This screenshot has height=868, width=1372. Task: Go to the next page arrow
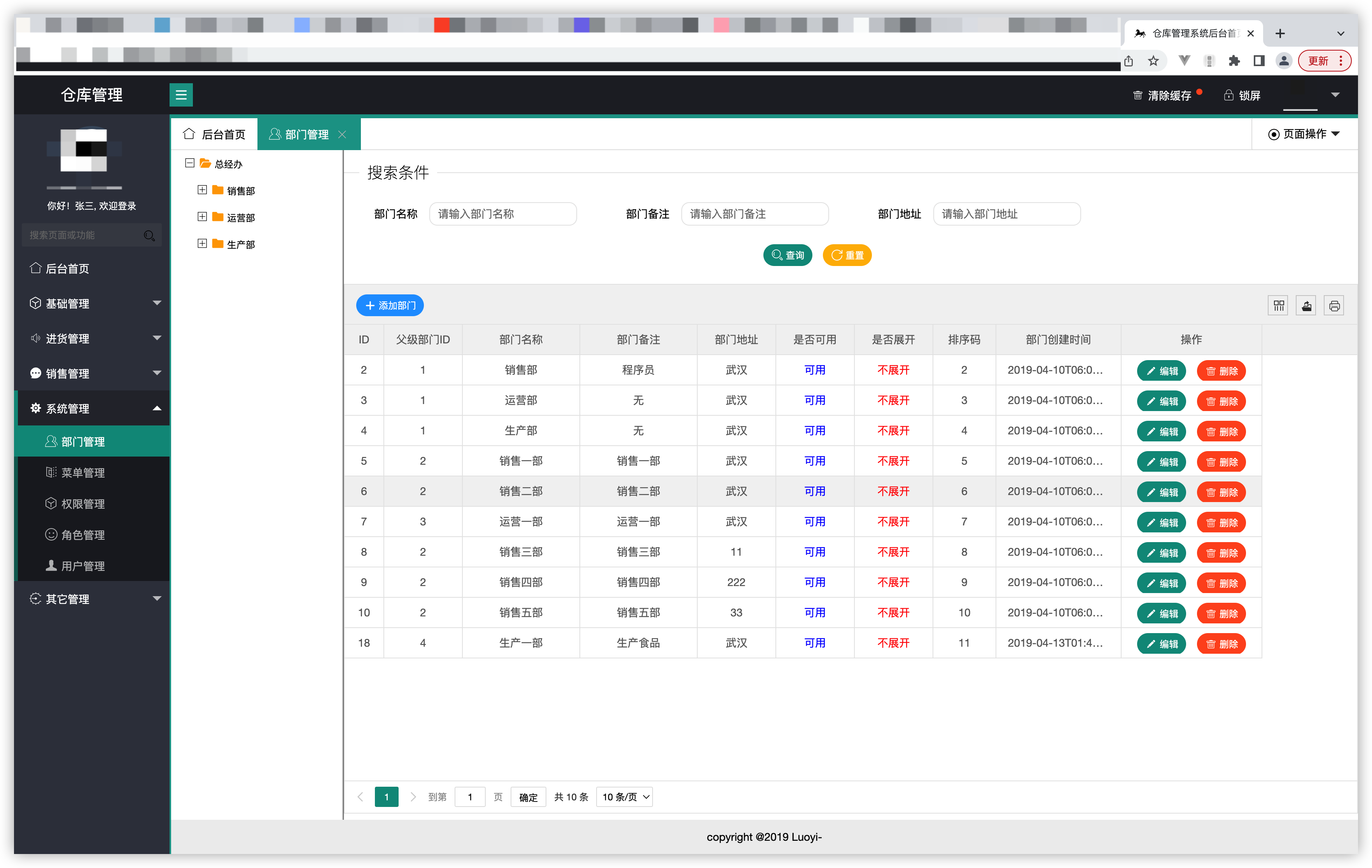click(414, 797)
